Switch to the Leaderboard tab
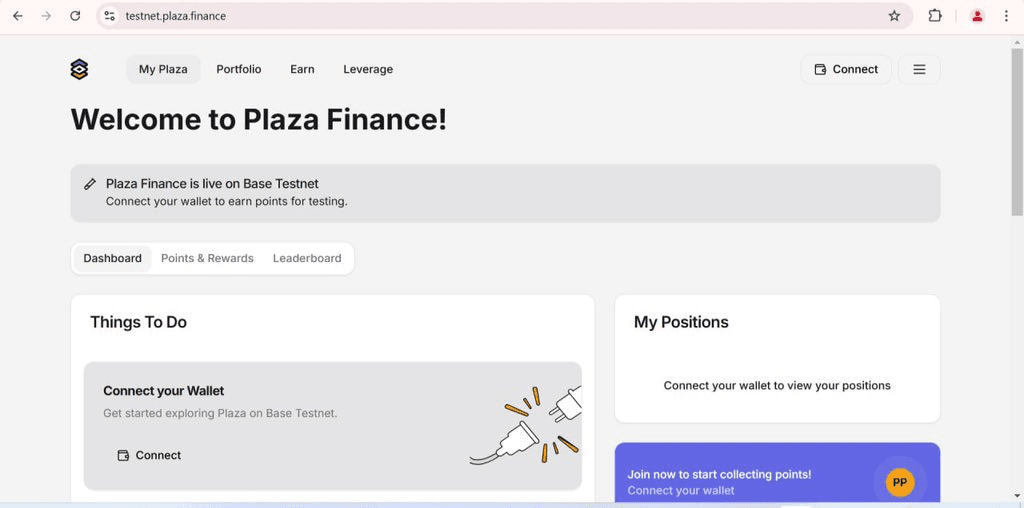The height and width of the screenshot is (508, 1024). (307, 258)
